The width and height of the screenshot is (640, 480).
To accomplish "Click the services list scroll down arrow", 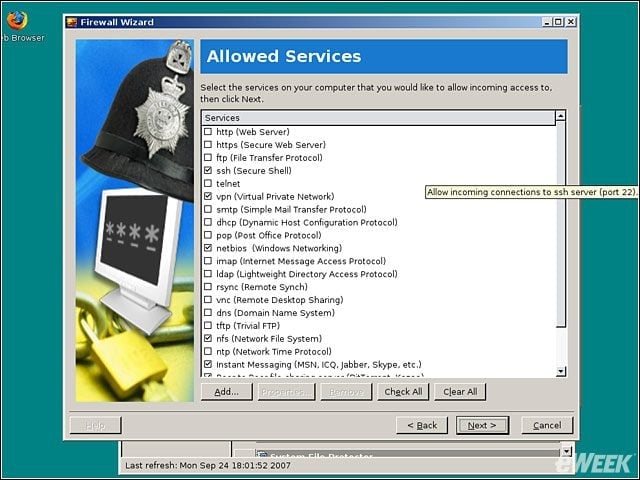I will point(561,371).
